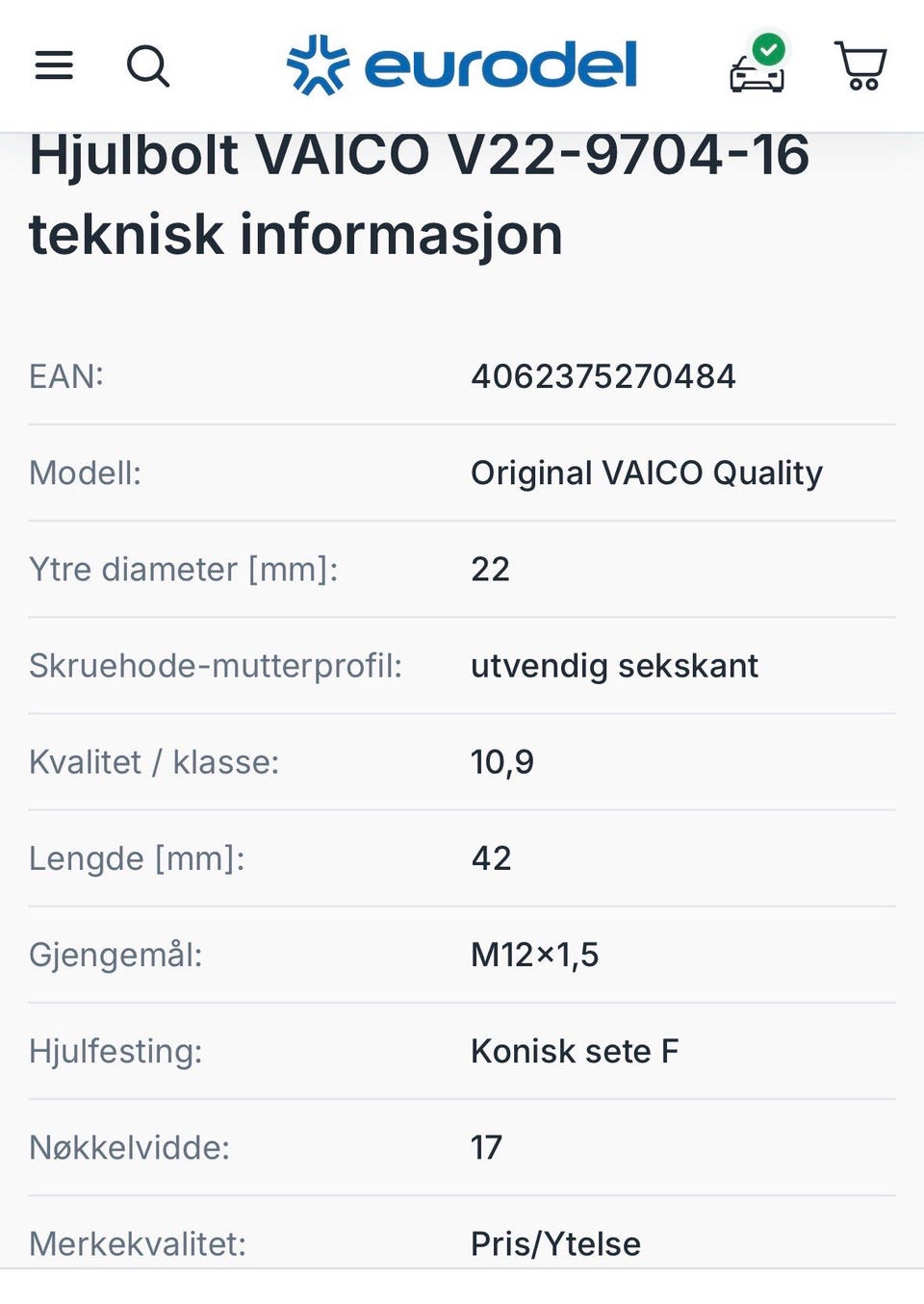Open the shopping cart

click(860, 65)
